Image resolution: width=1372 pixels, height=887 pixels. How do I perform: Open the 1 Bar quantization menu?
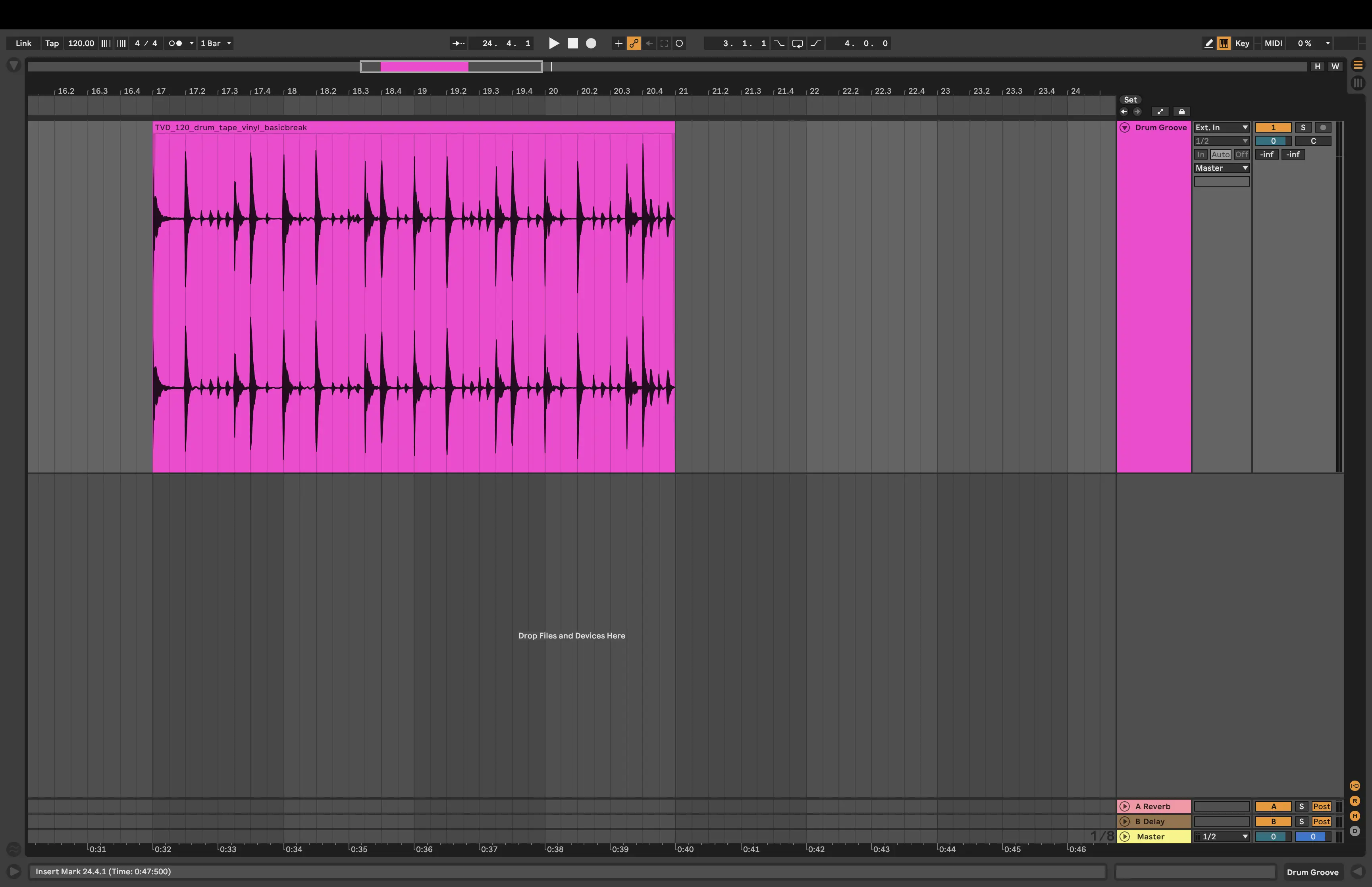[x=215, y=43]
